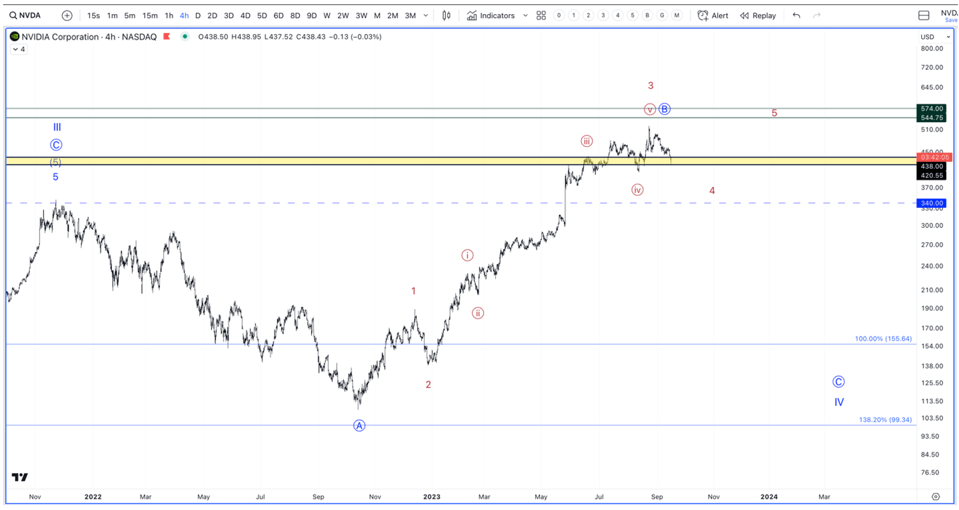Switch to the D daily timeframe
The width and height of the screenshot is (959, 510).
tap(198, 15)
